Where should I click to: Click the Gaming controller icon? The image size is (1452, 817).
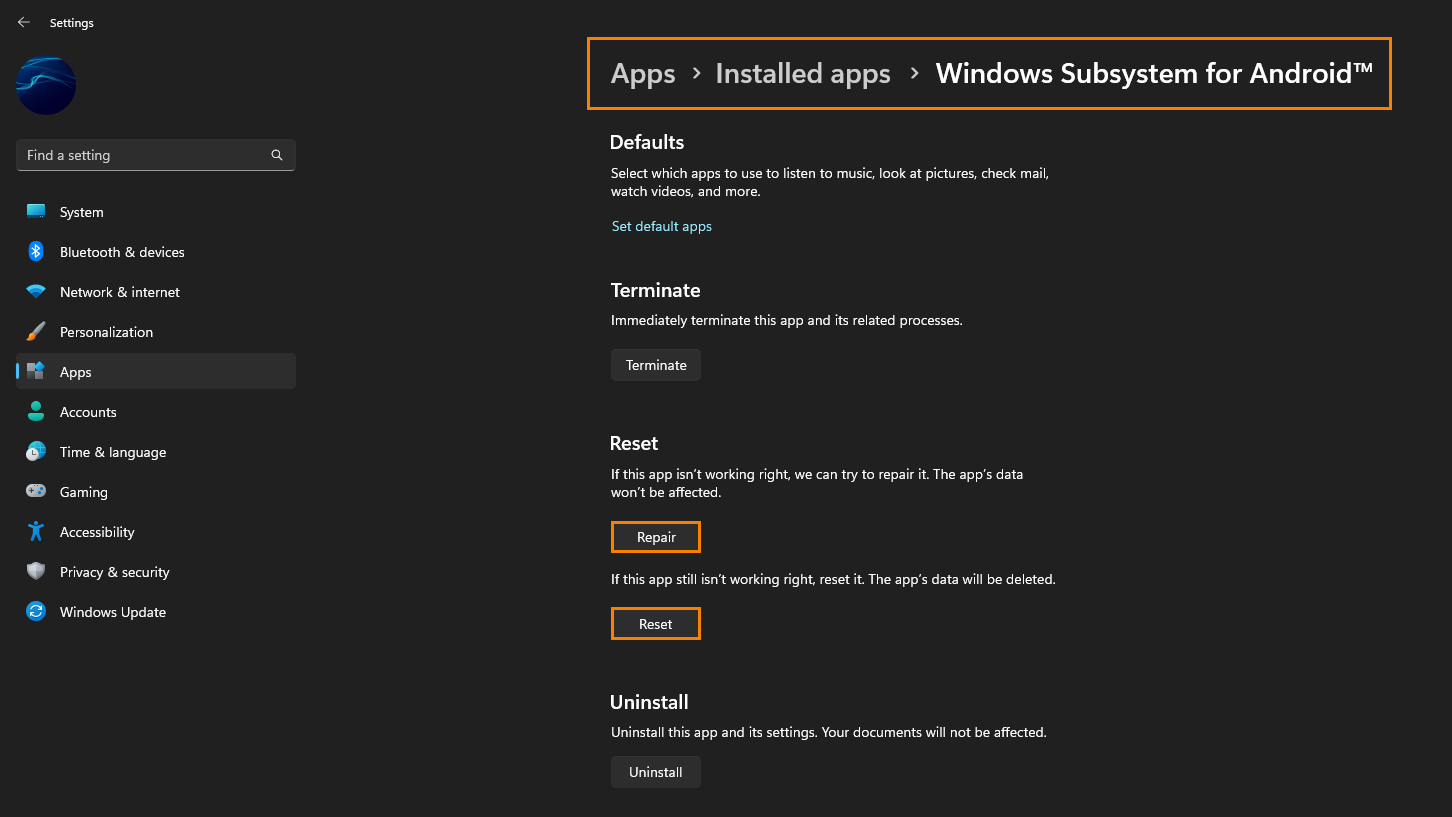click(36, 492)
